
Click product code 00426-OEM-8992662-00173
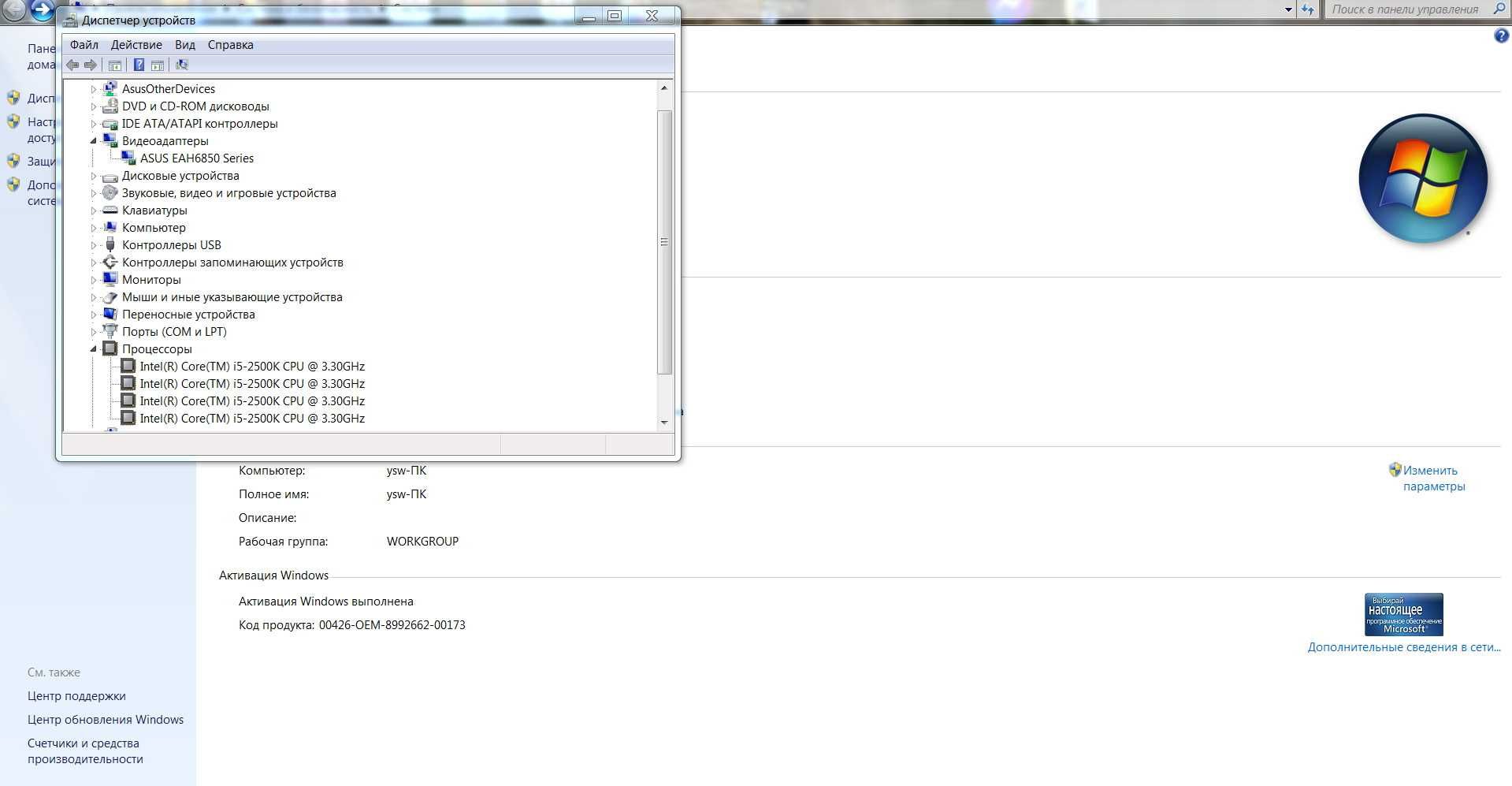coord(392,625)
